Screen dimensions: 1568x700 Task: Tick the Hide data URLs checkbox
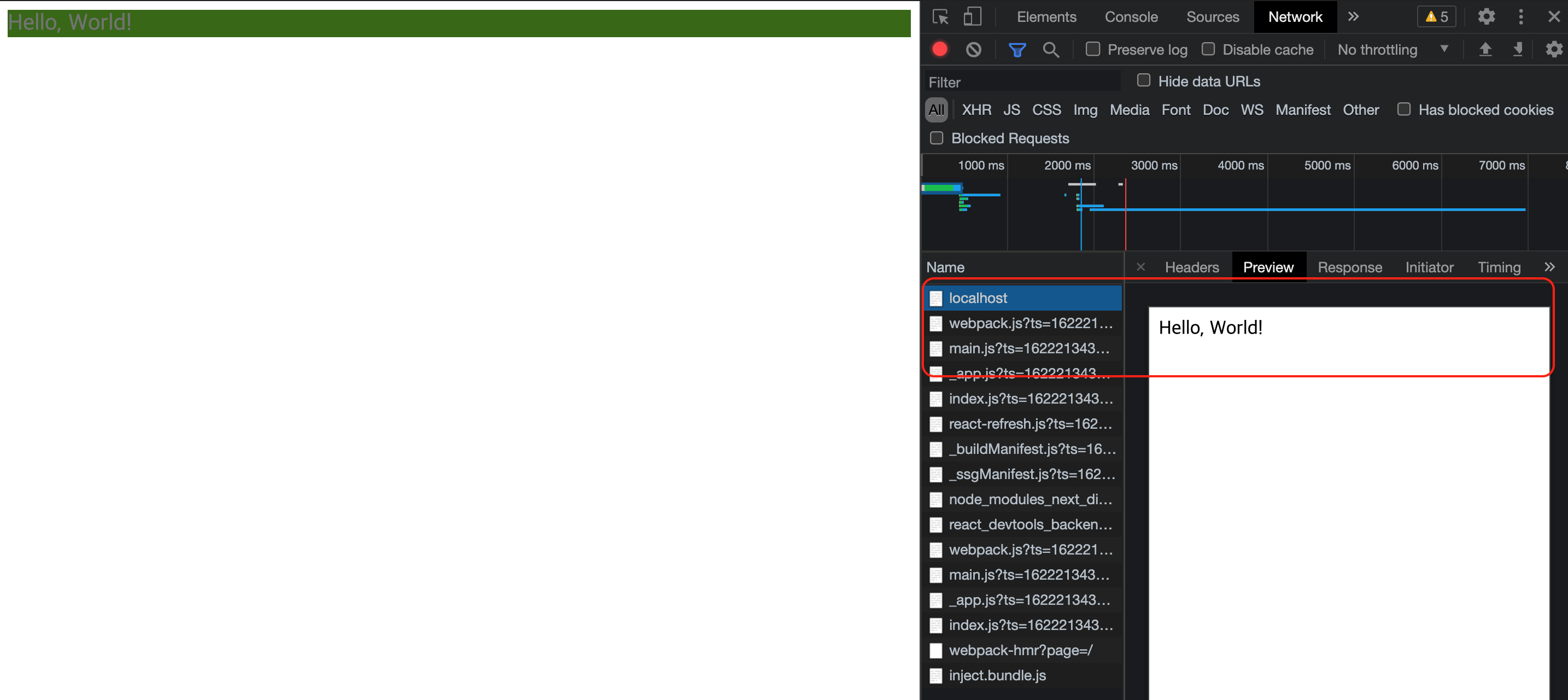pos(1143,81)
